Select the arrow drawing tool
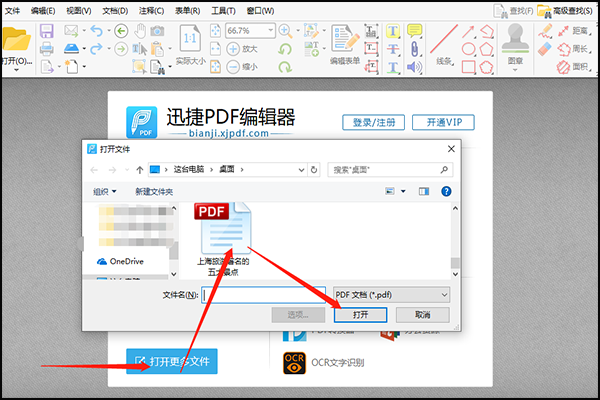Viewport: 600px width, 400px height. (468, 31)
